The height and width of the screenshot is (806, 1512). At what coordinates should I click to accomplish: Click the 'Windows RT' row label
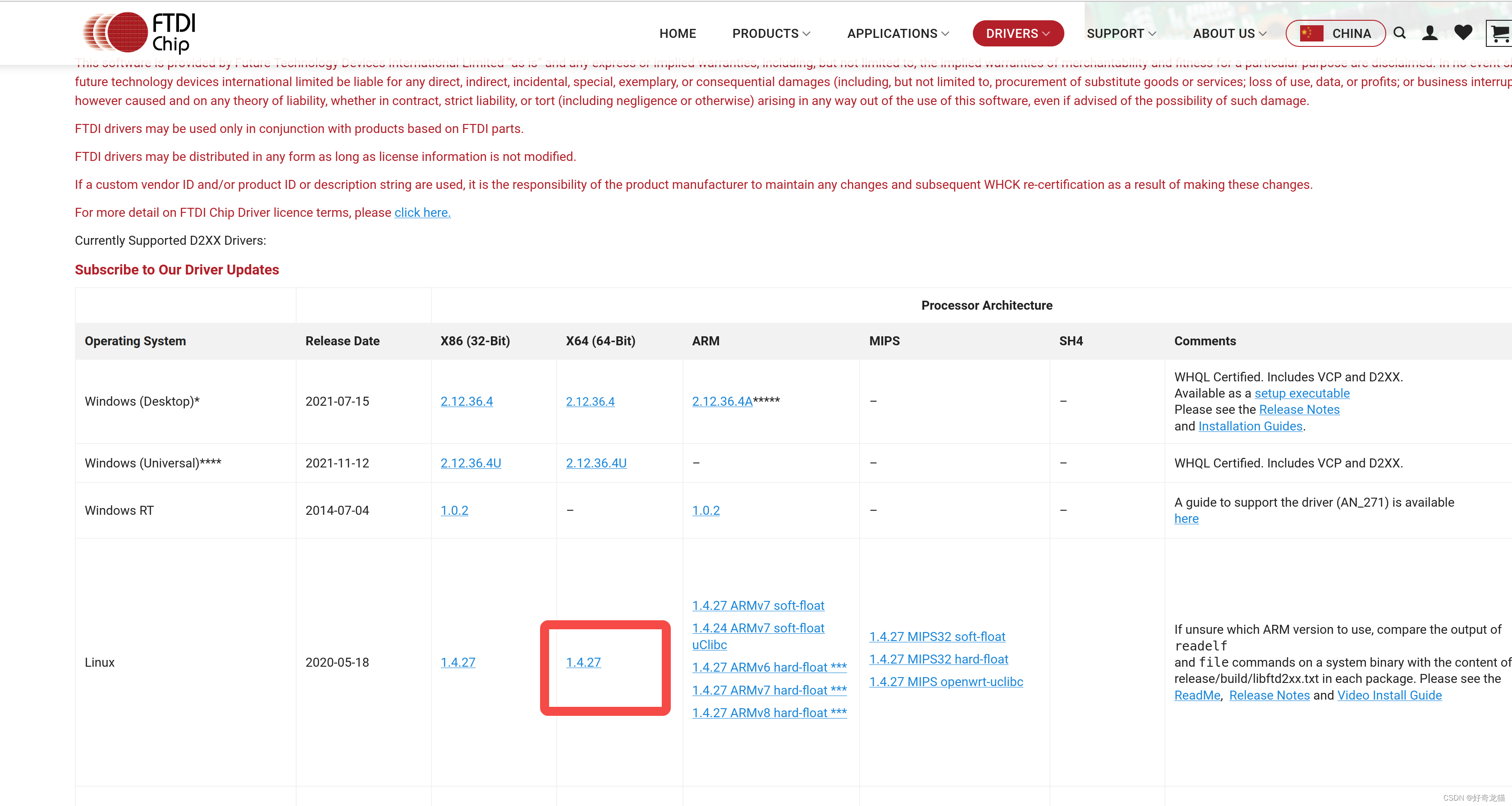(x=119, y=511)
